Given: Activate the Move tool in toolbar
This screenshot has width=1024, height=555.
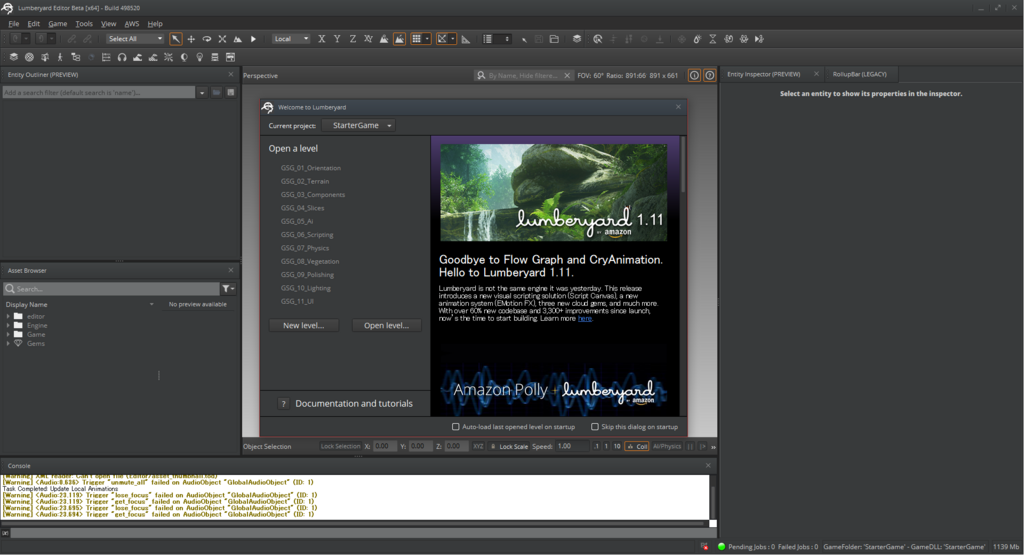Looking at the screenshot, I should coord(191,39).
